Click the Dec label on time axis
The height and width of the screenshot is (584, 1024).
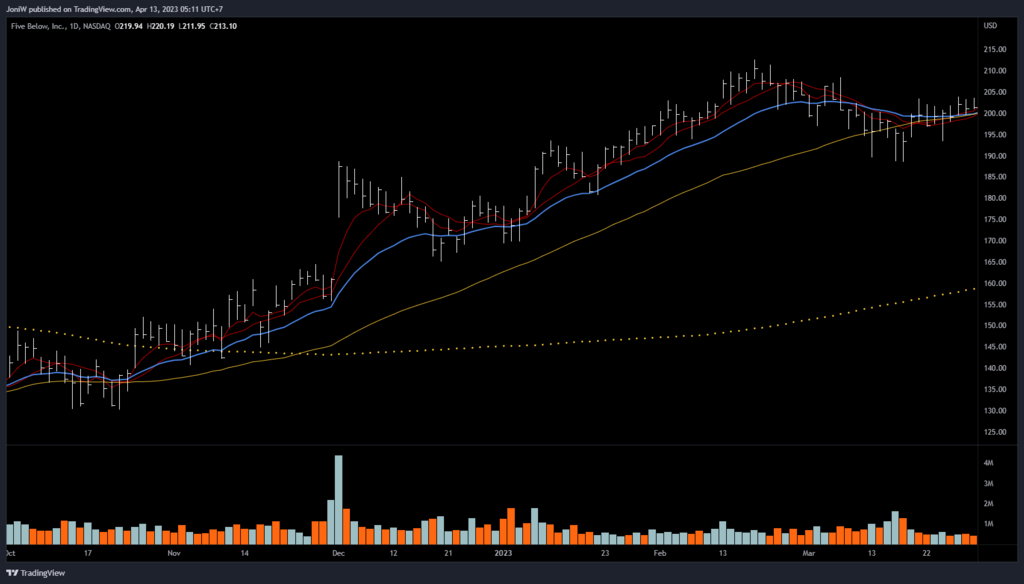pos(338,552)
